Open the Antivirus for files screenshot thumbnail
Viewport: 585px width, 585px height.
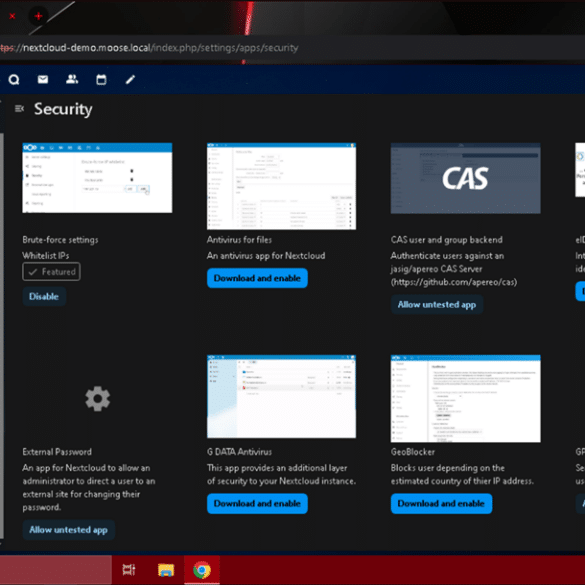tap(281, 186)
